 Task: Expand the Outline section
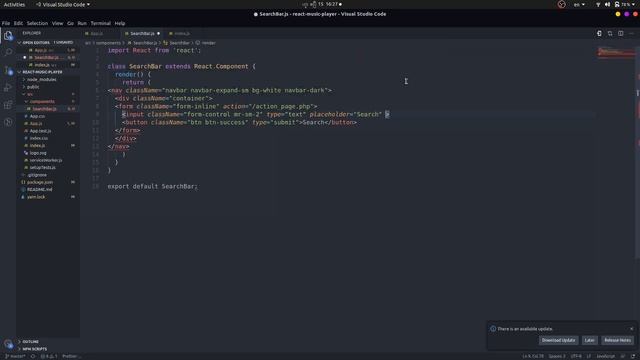(30, 342)
